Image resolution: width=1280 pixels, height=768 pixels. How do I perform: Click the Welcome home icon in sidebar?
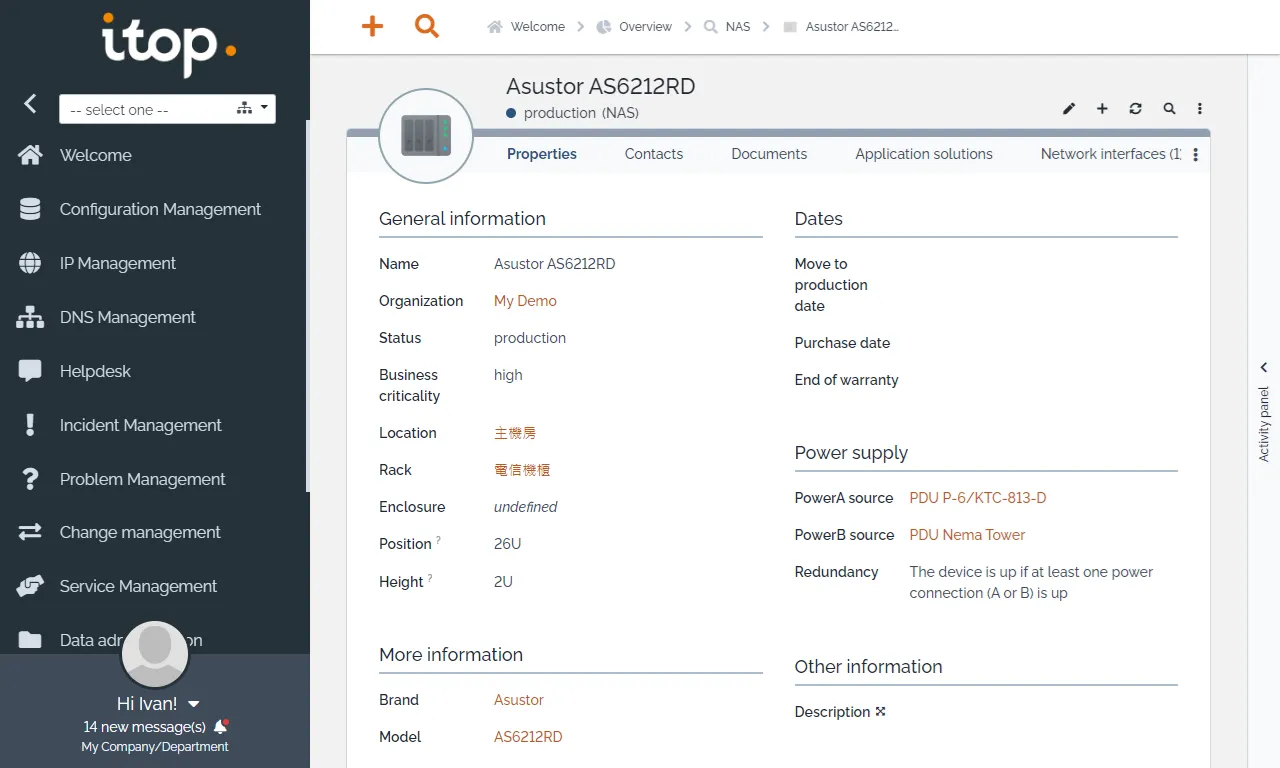[x=30, y=155]
